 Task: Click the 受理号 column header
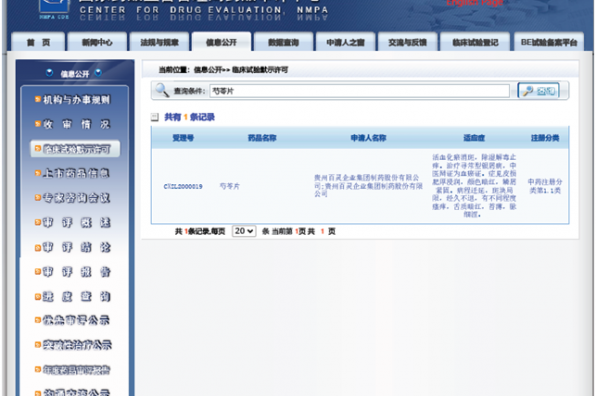(183, 138)
